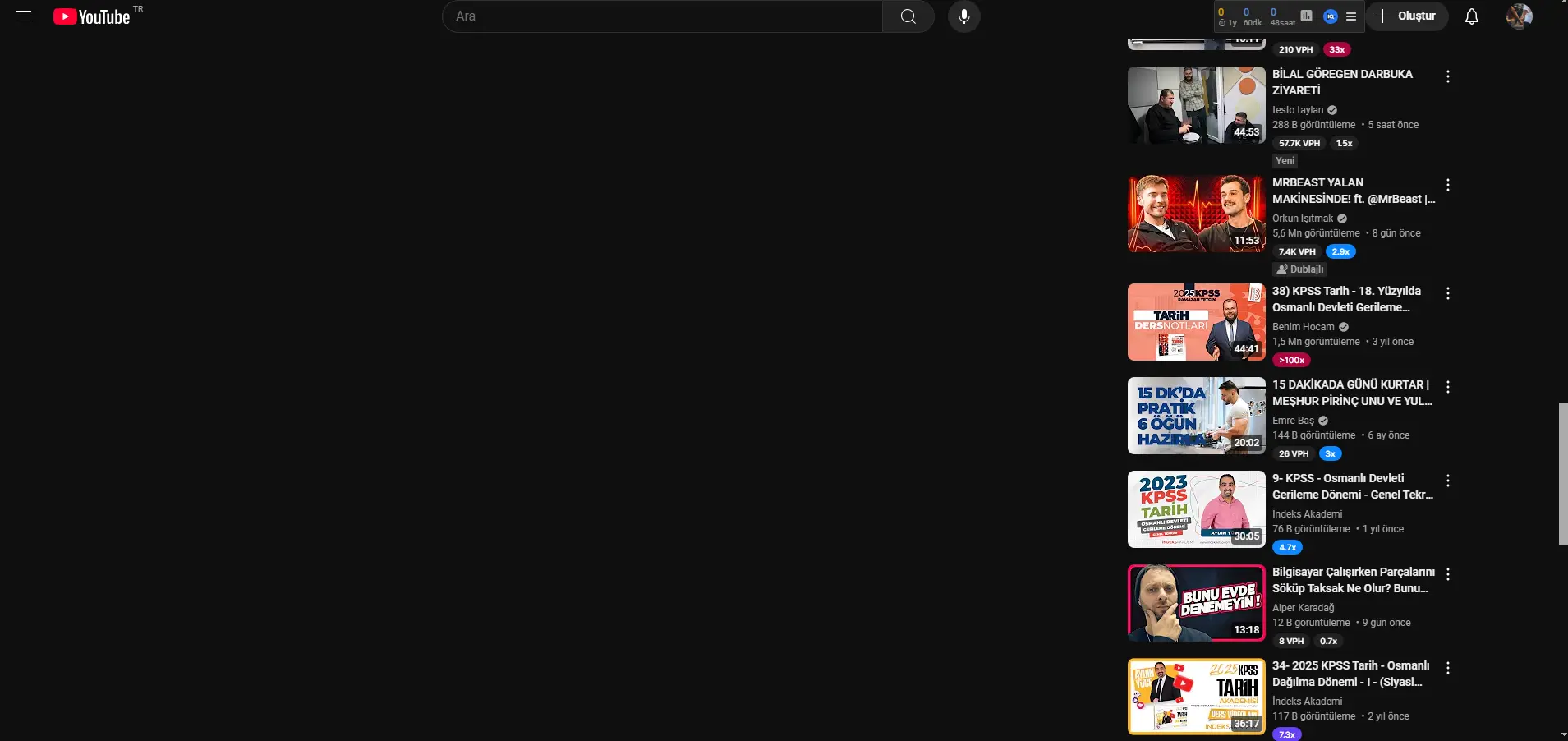Open options menu for 9- KPSS Osmanlı video

pos(1448,481)
